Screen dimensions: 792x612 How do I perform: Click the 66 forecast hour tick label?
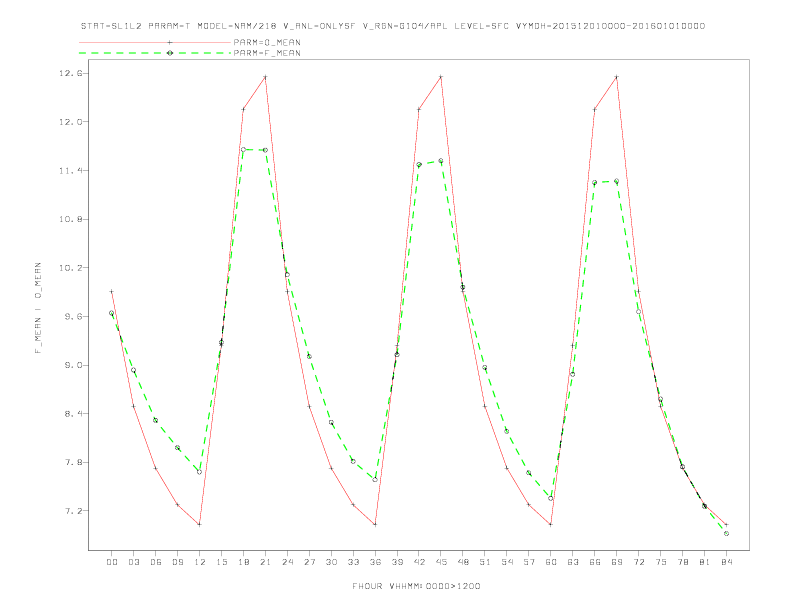tap(595, 562)
